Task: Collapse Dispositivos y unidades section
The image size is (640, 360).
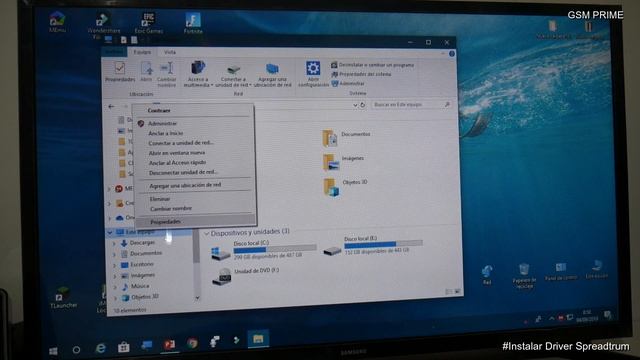Action: click(207, 233)
